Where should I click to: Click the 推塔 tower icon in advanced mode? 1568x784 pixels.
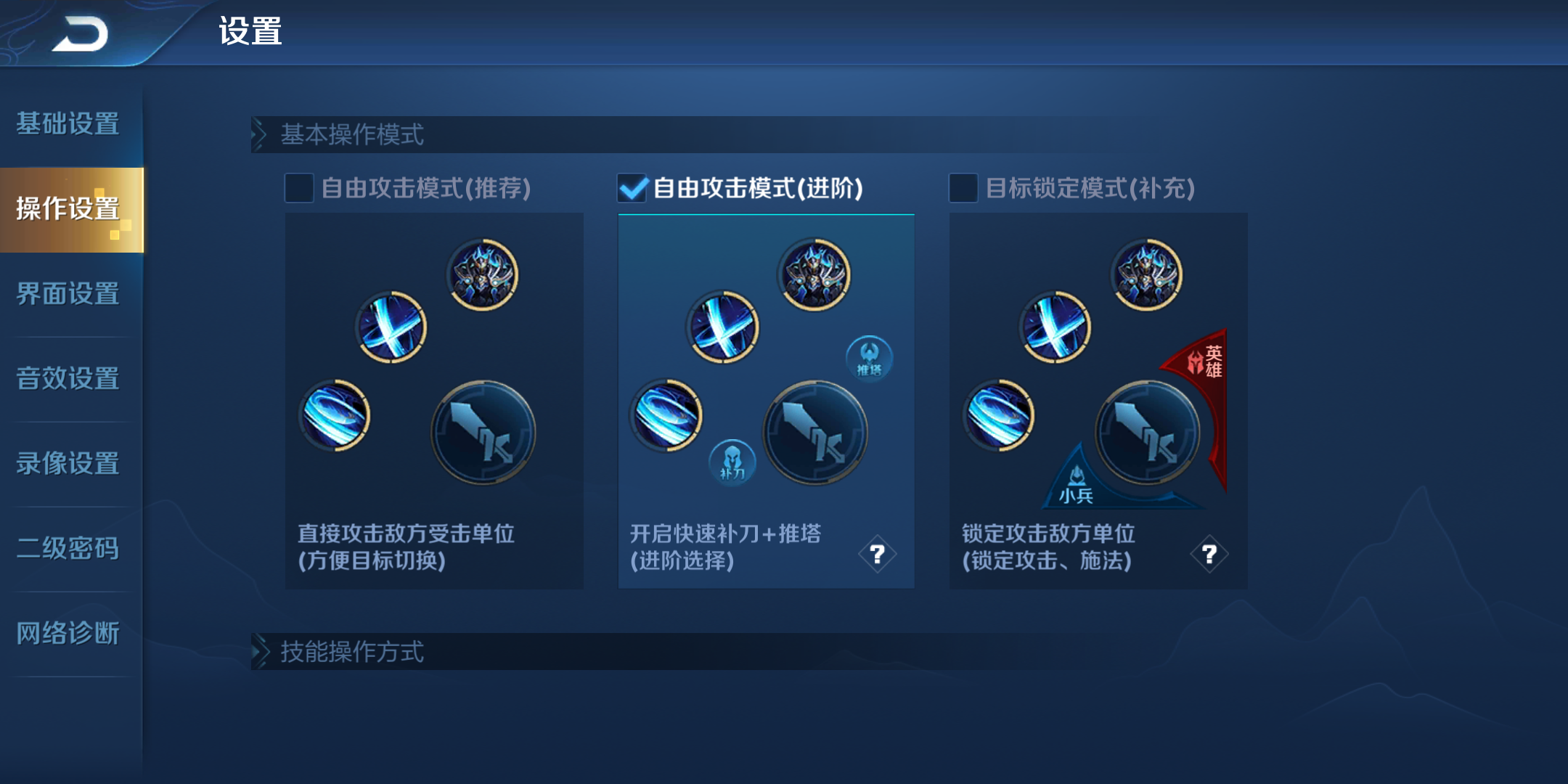pyautogui.click(x=869, y=358)
